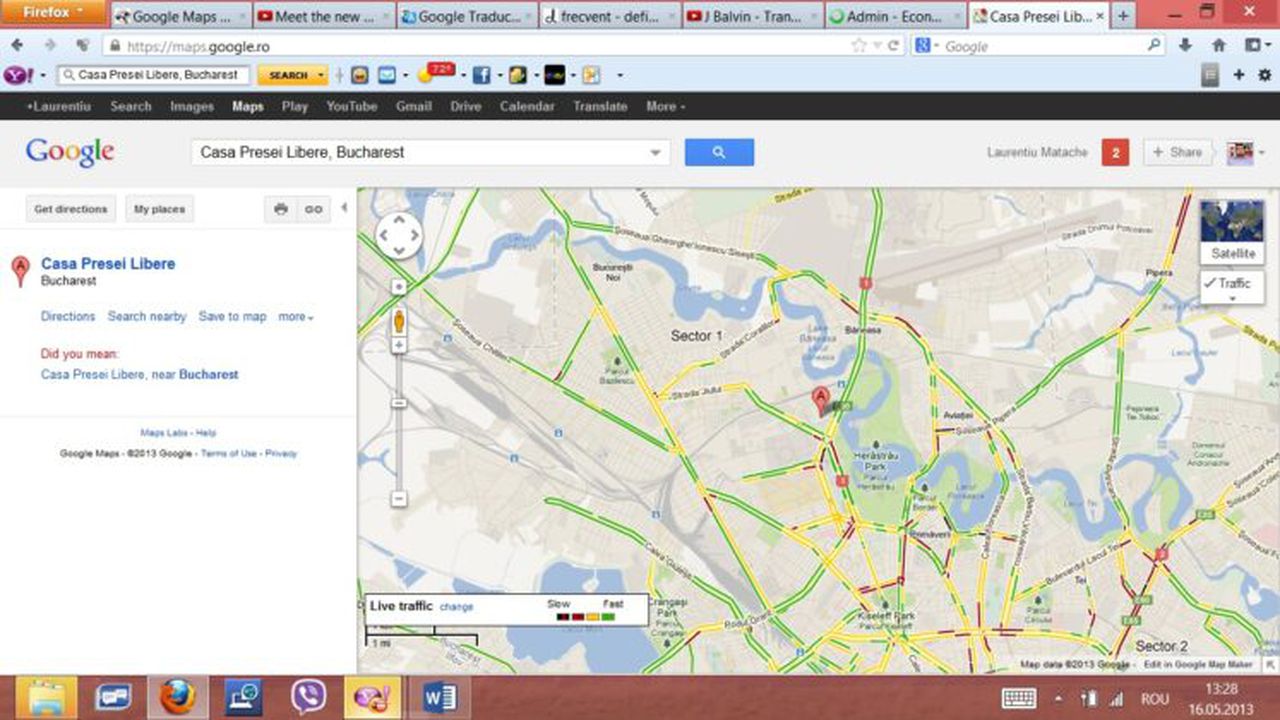Open the Yahoo toolbar mail icon
Viewport: 1280px width, 720px height.
tap(386, 75)
